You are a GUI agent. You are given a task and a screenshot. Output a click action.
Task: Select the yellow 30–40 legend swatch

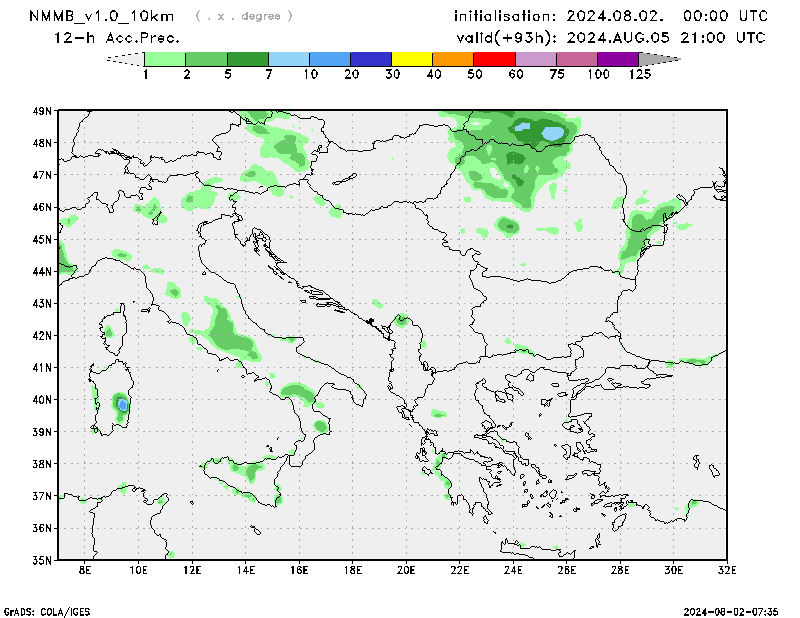412,59
